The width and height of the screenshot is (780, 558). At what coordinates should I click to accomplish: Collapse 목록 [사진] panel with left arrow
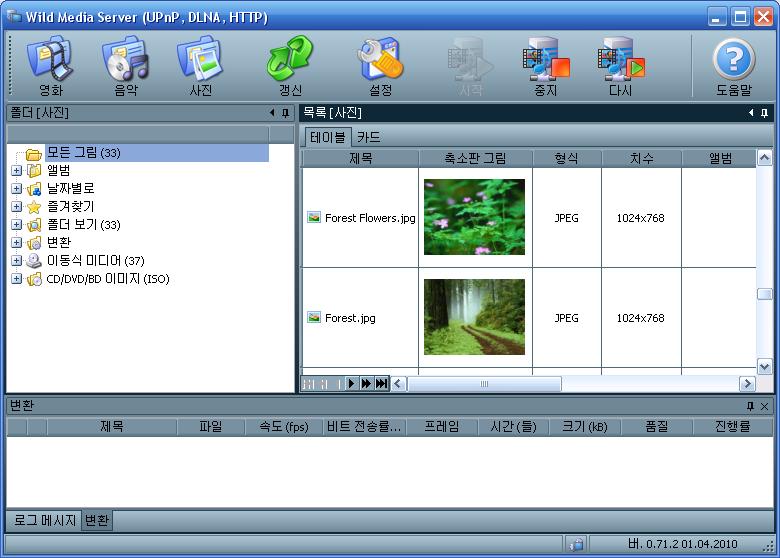pyautogui.click(x=751, y=112)
